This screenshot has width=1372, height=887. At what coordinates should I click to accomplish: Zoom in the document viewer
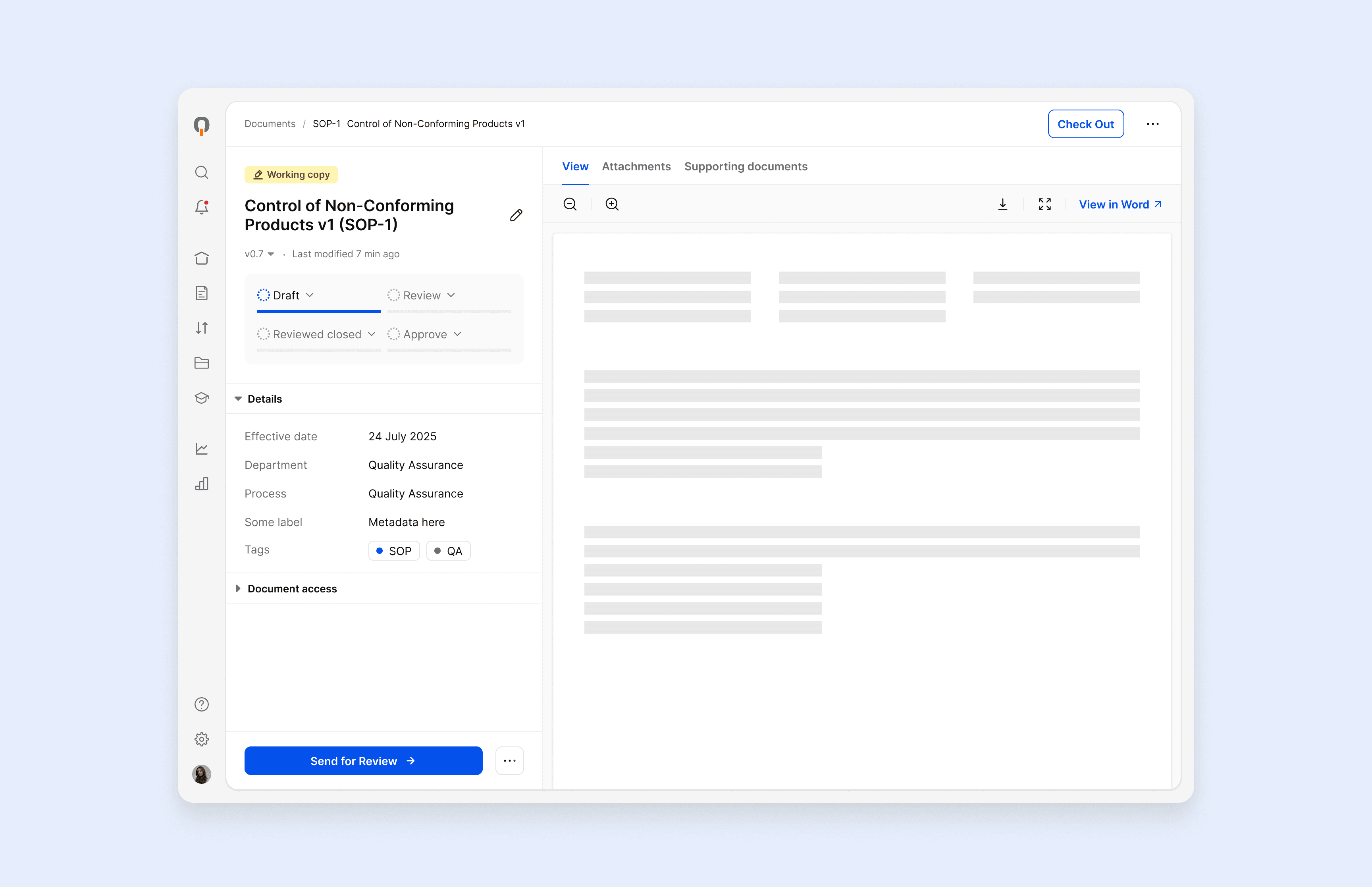click(x=612, y=204)
